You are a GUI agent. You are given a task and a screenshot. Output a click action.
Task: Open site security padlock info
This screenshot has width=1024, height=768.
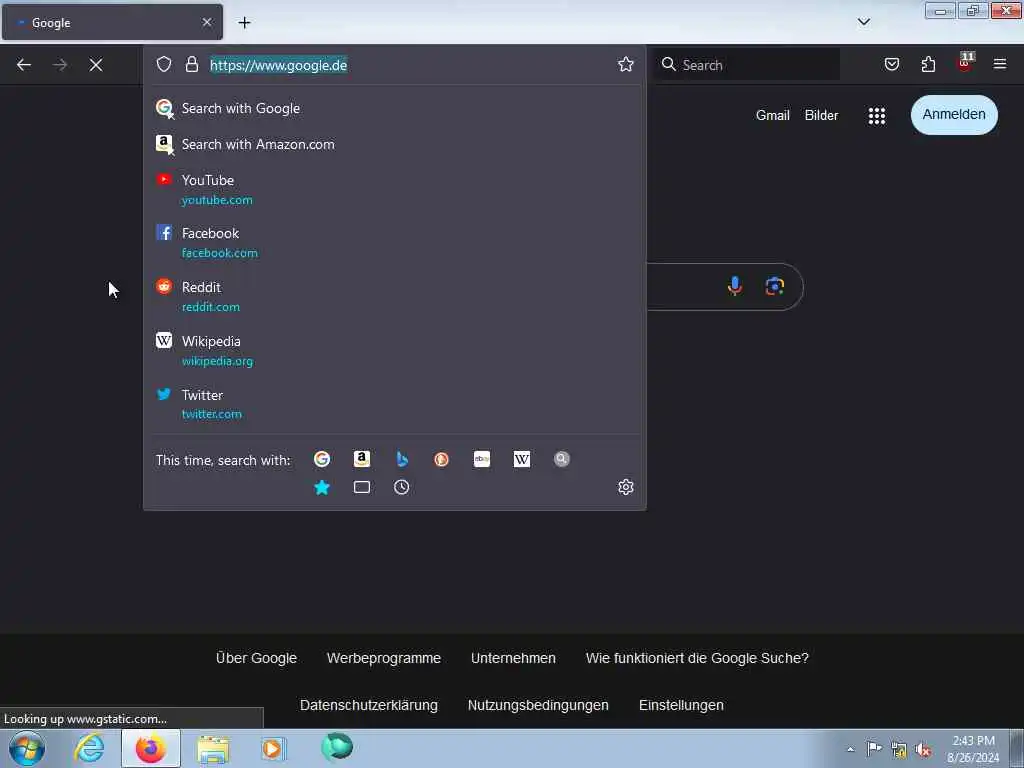tap(191, 64)
